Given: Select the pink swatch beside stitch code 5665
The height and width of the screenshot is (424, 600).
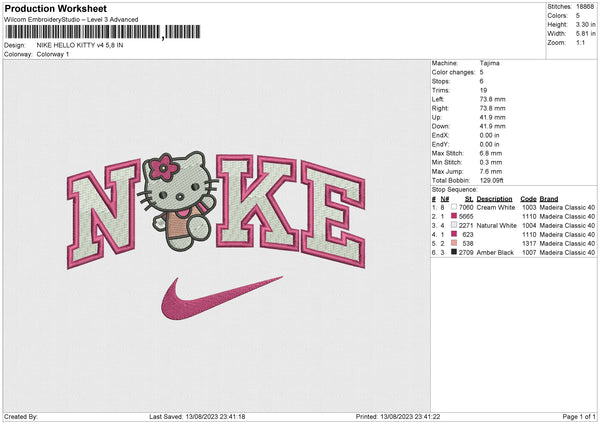Looking at the screenshot, I should click(x=454, y=216).
